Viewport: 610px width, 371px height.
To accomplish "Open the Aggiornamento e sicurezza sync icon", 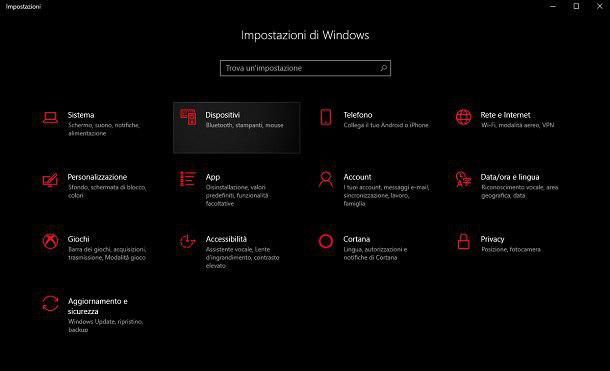I will coord(50,304).
